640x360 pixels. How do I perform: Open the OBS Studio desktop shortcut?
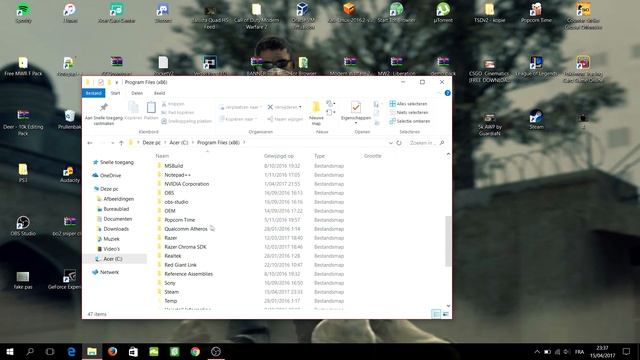(x=23, y=226)
